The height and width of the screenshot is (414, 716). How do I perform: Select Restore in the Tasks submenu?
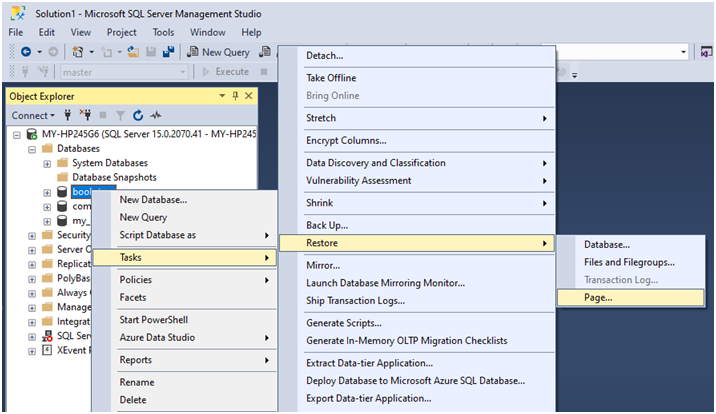coord(417,243)
